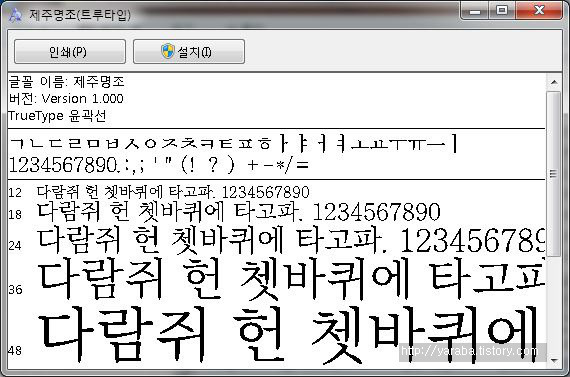Click the size 36 sample text line
The height and width of the screenshot is (377, 570).
pos(291,278)
